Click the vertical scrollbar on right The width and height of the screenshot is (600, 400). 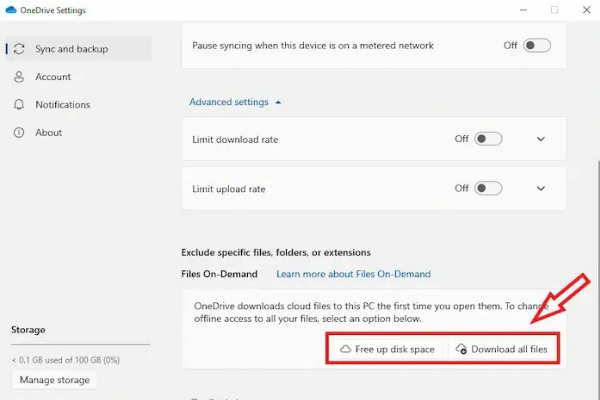click(x=598, y=279)
